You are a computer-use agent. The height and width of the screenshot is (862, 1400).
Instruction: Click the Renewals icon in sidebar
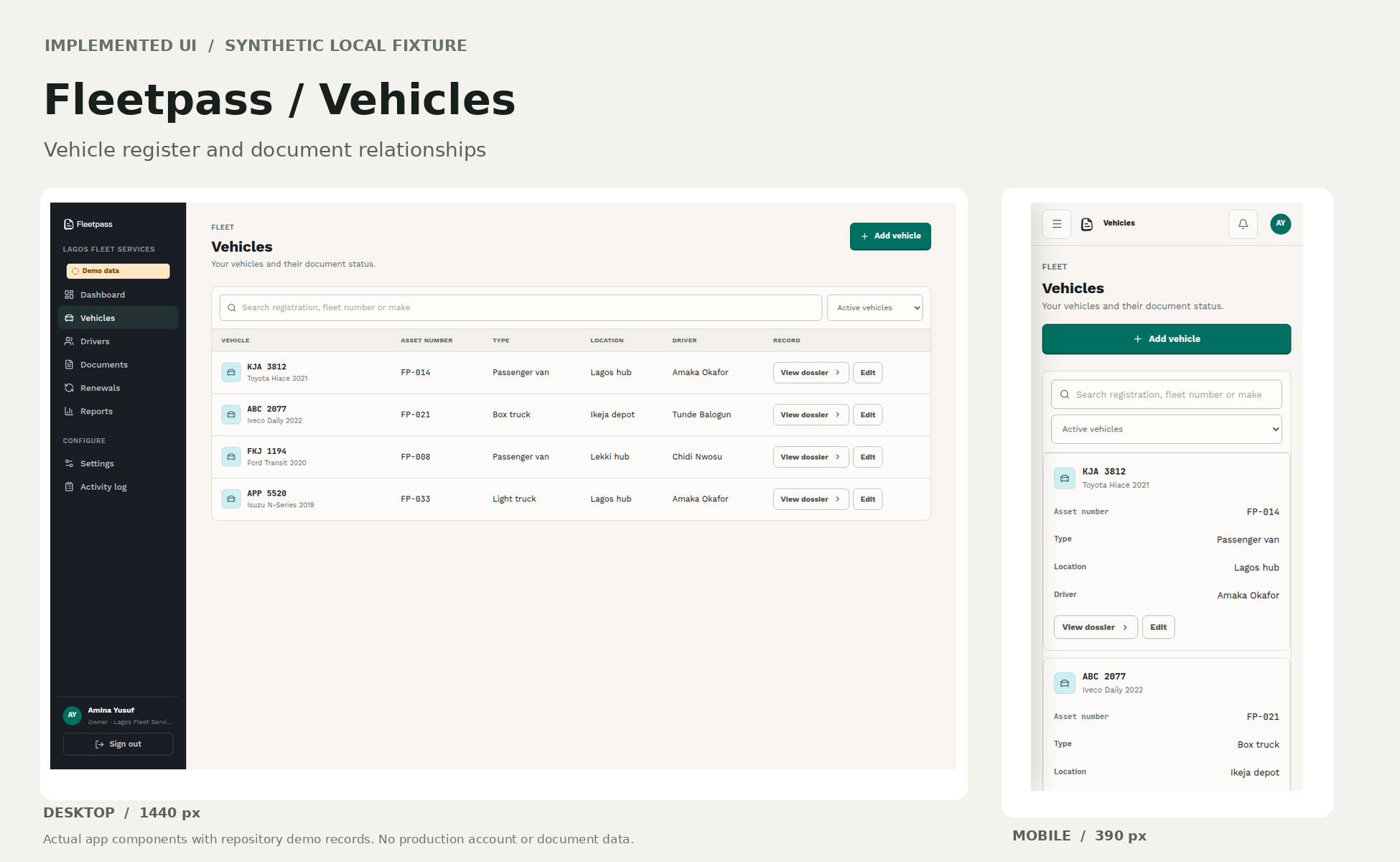pos(69,388)
